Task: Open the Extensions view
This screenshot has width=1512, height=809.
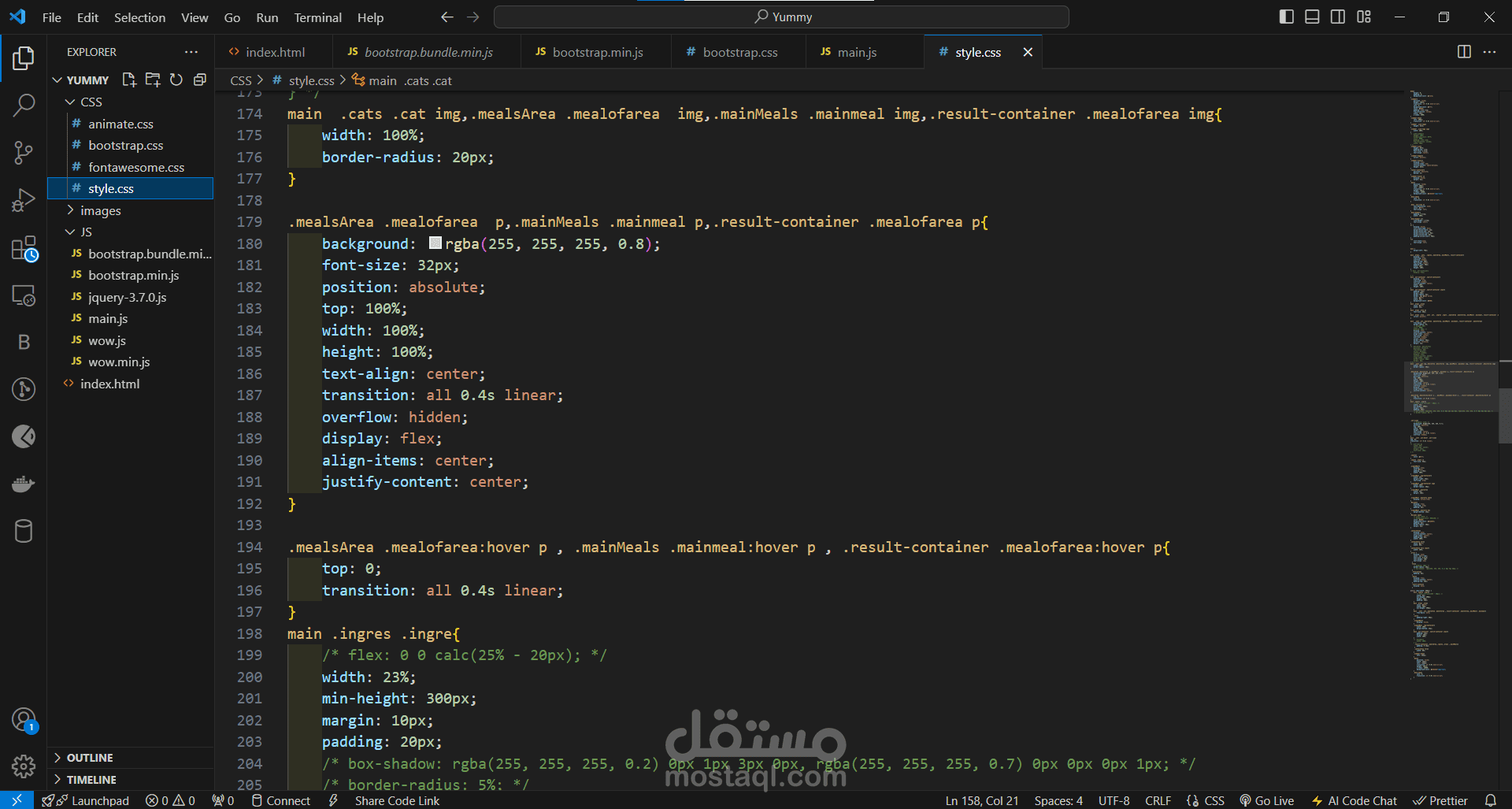Action: click(x=24, y=248)
